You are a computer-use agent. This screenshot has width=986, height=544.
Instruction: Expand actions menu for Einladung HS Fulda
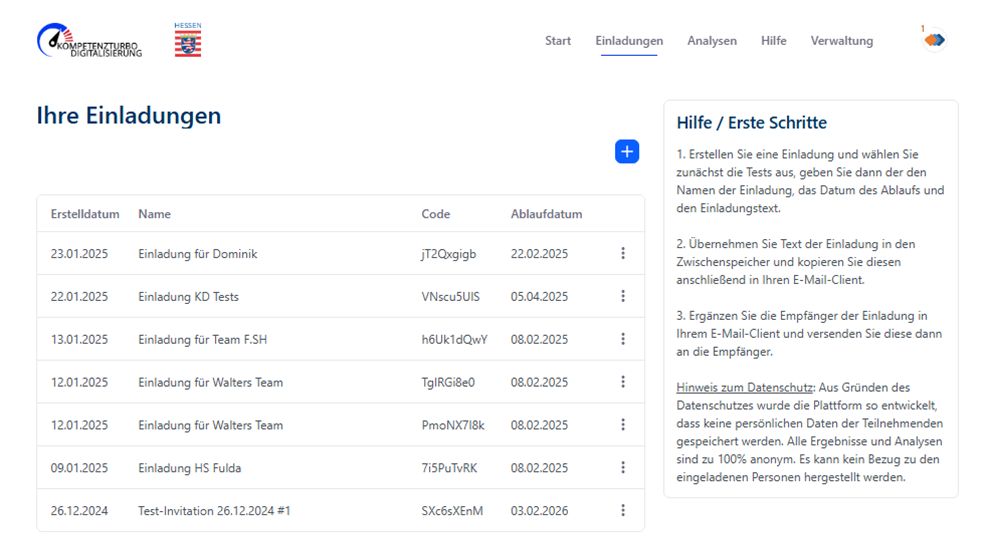[623, 468]
